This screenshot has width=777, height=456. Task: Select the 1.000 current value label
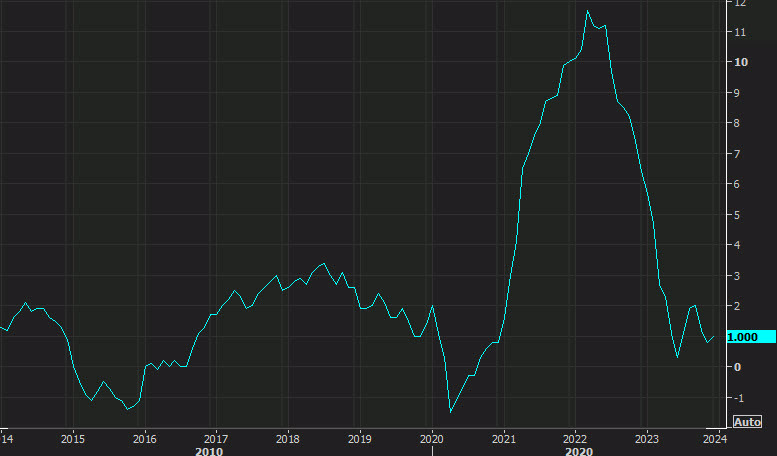pos(748,337)
